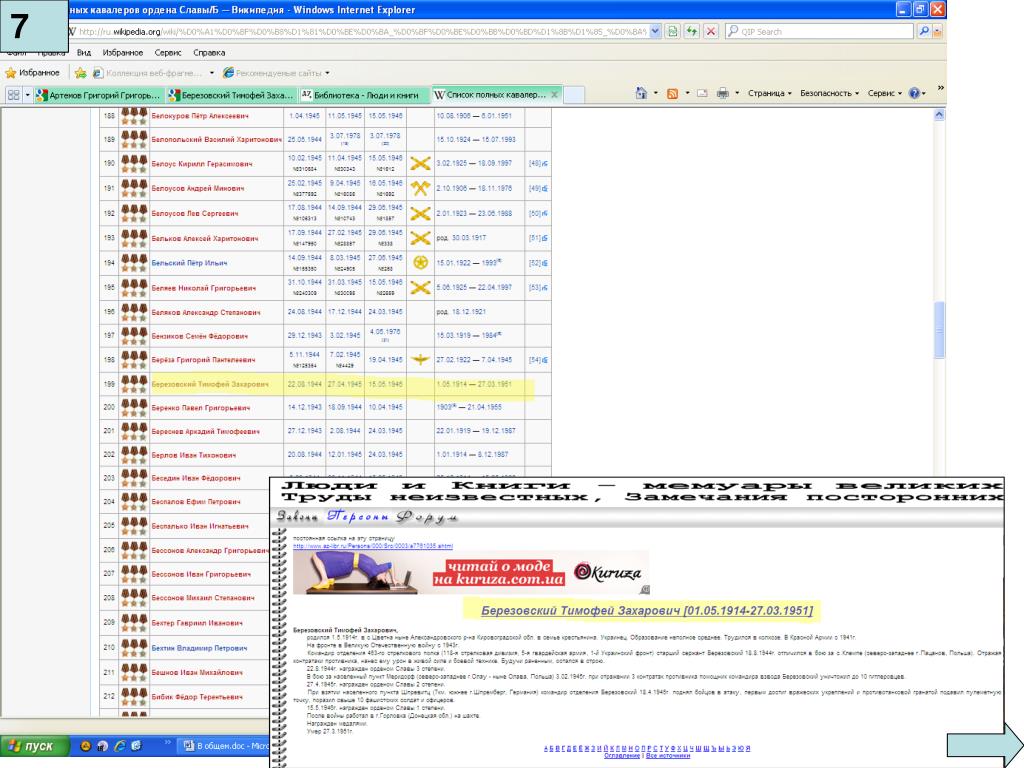1024x768 pixels.
Task: Click the az-libr.ru permanent link URL
Action: coord(372,546)
